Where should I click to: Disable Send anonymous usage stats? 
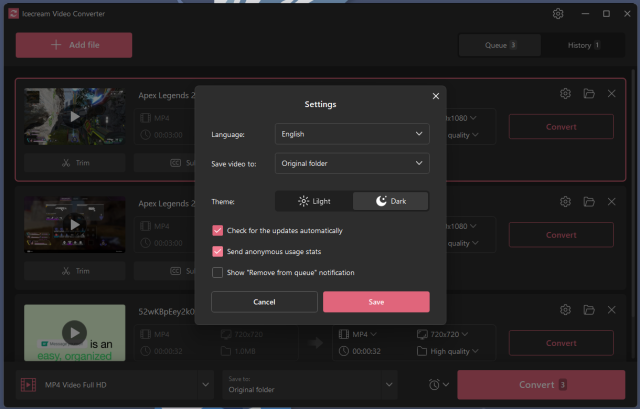click(x=218, y=251)
